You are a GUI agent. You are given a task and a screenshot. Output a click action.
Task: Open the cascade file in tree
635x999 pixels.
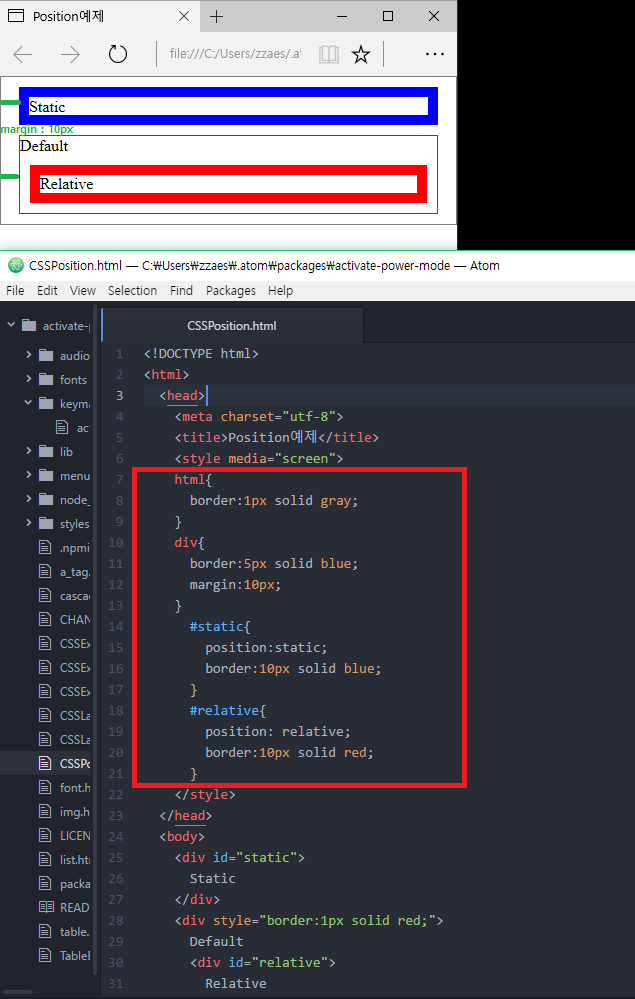click(x=64, y=596)
